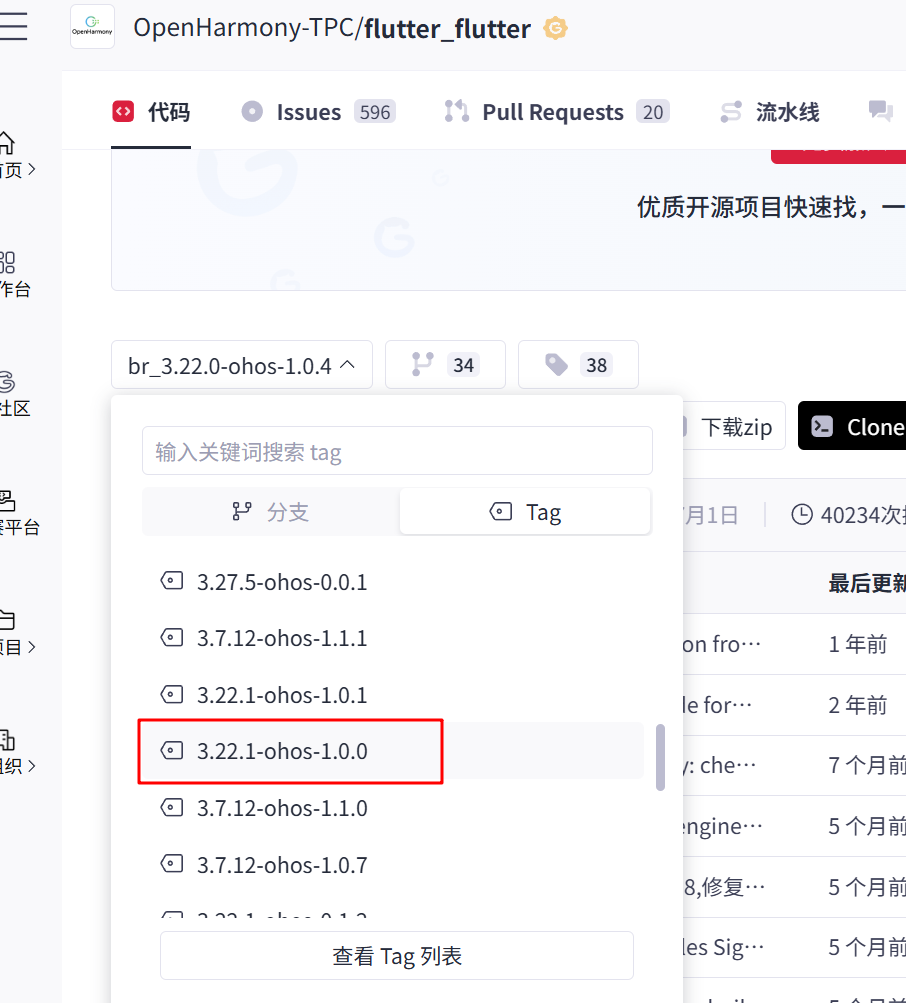906x1003 pixels.
Task: Open the Pull Requests tab
Action: [557, 112]
